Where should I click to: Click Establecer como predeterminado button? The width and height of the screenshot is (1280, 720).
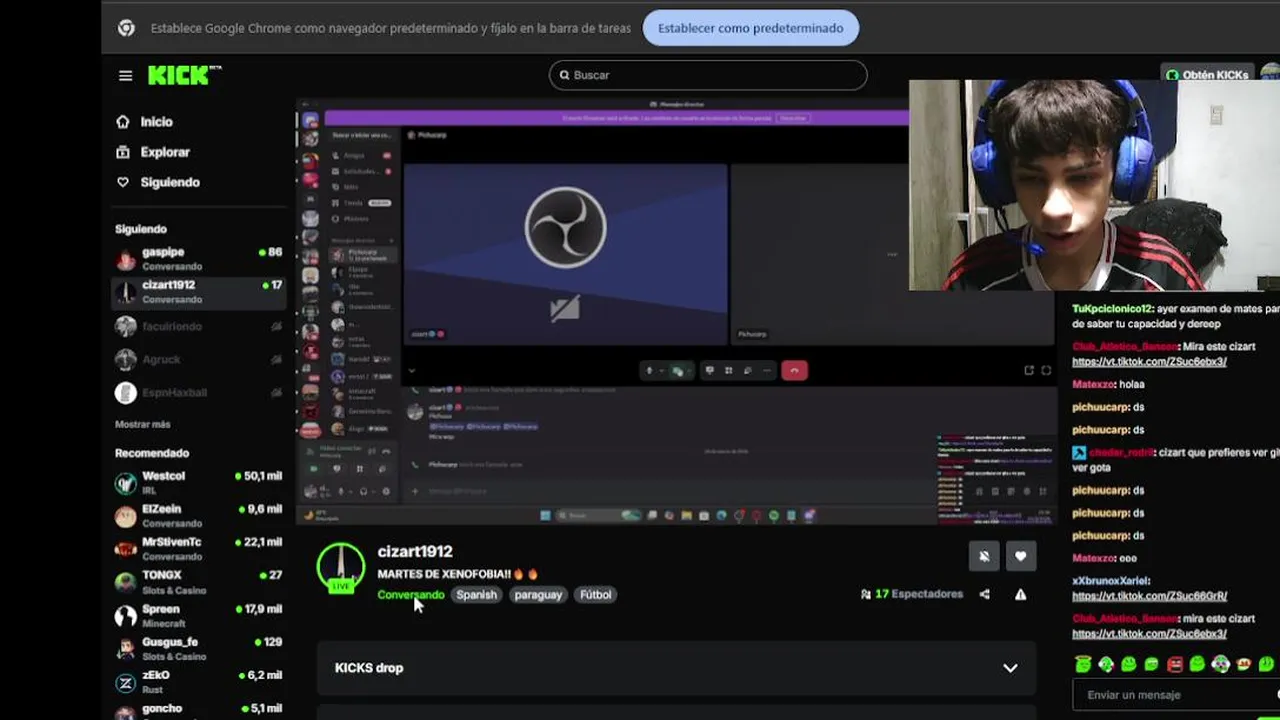[751, 28]
